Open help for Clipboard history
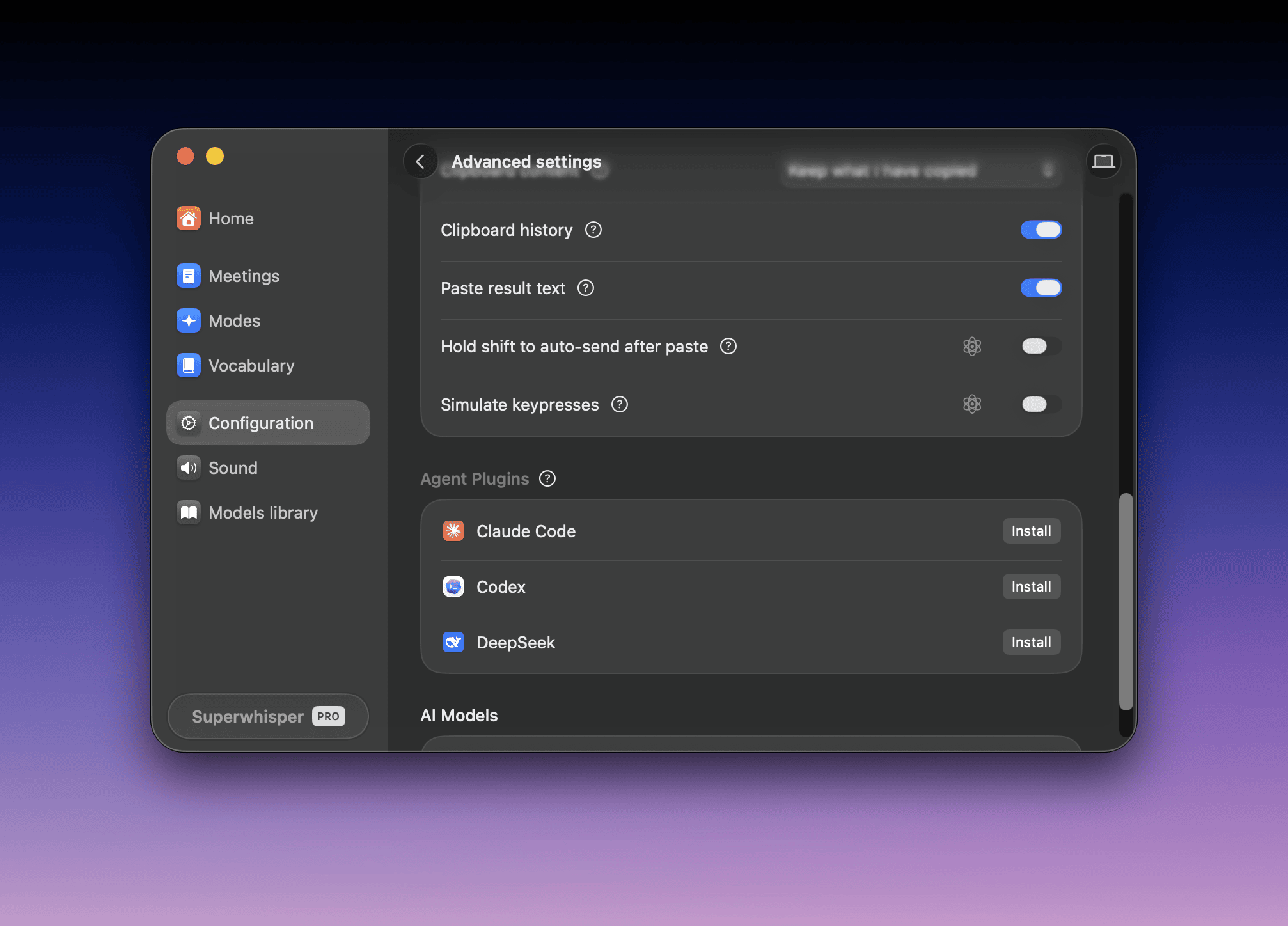The width and height of the screenshot is (1288, 926). coord(593,230)
